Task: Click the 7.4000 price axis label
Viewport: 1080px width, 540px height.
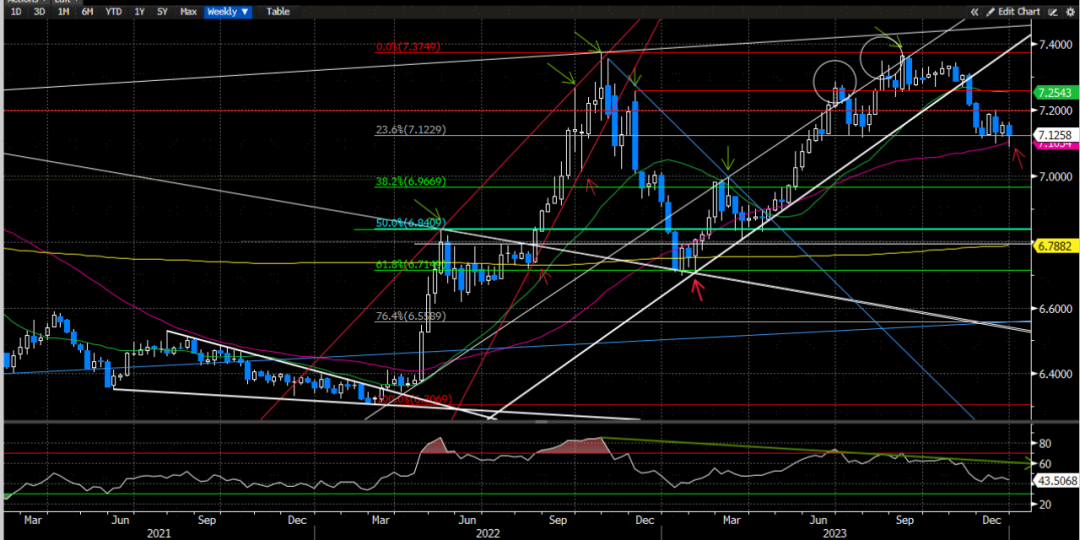Action: coord(1054,43)
